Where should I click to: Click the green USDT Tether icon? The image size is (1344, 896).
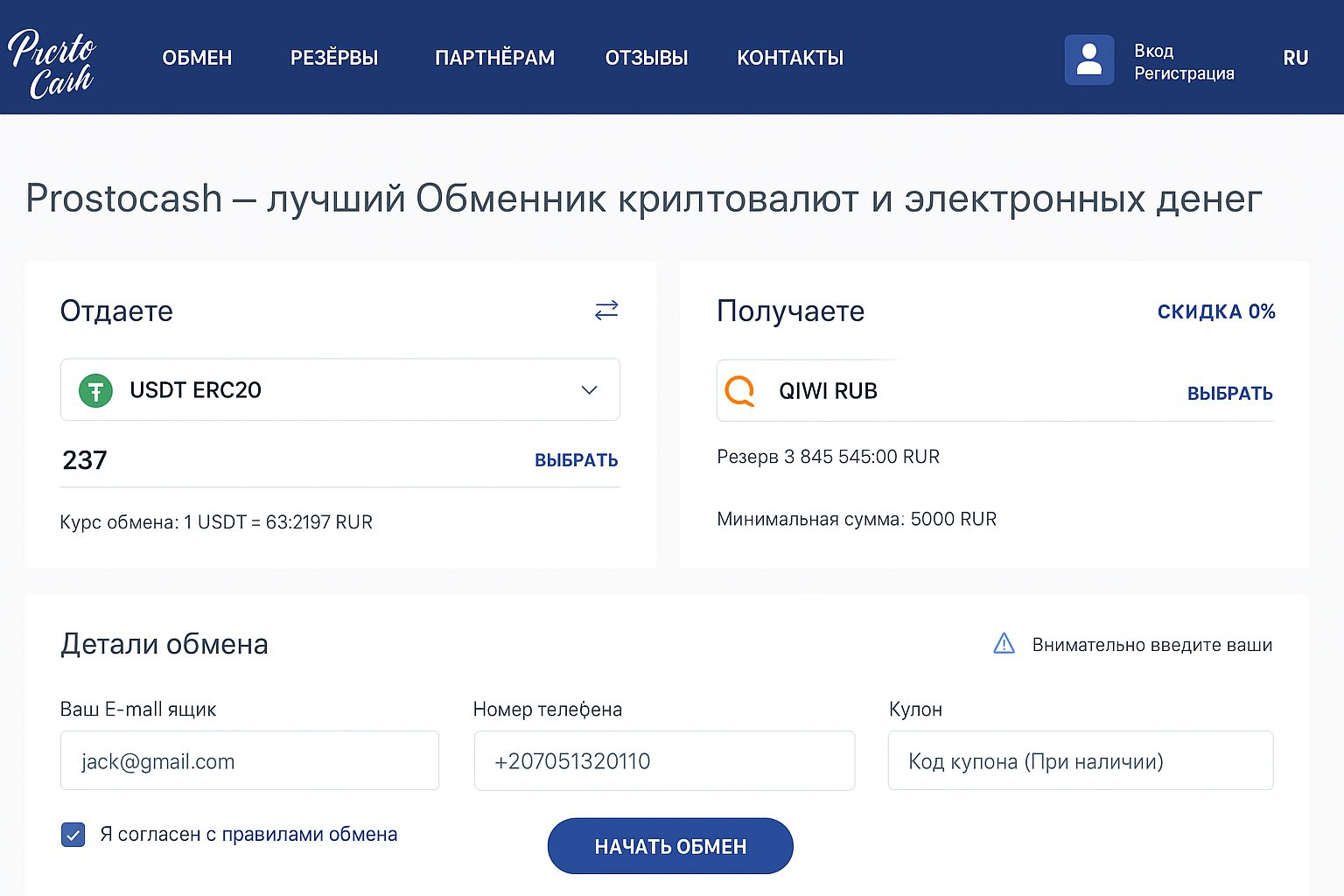tap(95, 390)
